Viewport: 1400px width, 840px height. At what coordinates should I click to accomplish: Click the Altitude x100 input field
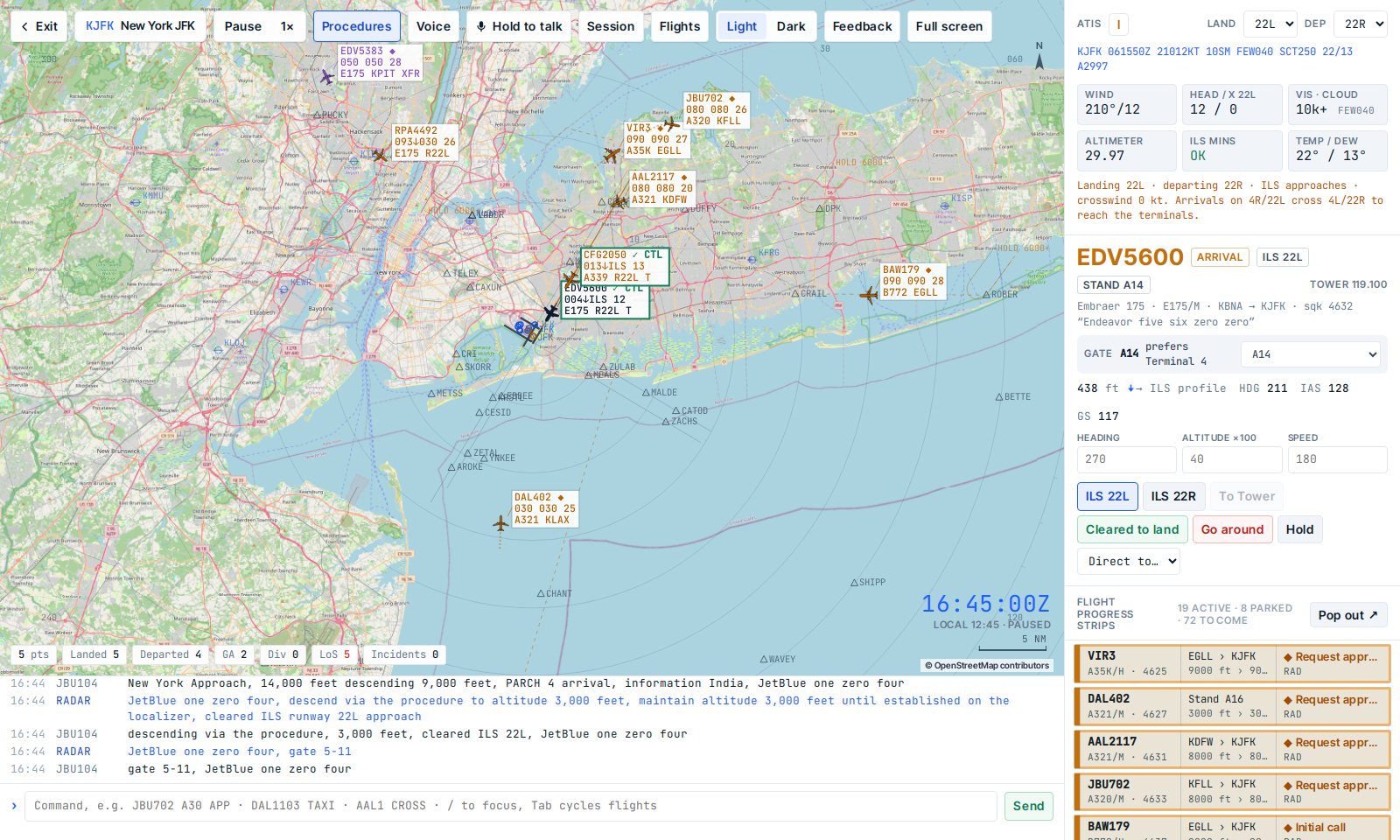pyautogui.click(x=1232, y=459)
